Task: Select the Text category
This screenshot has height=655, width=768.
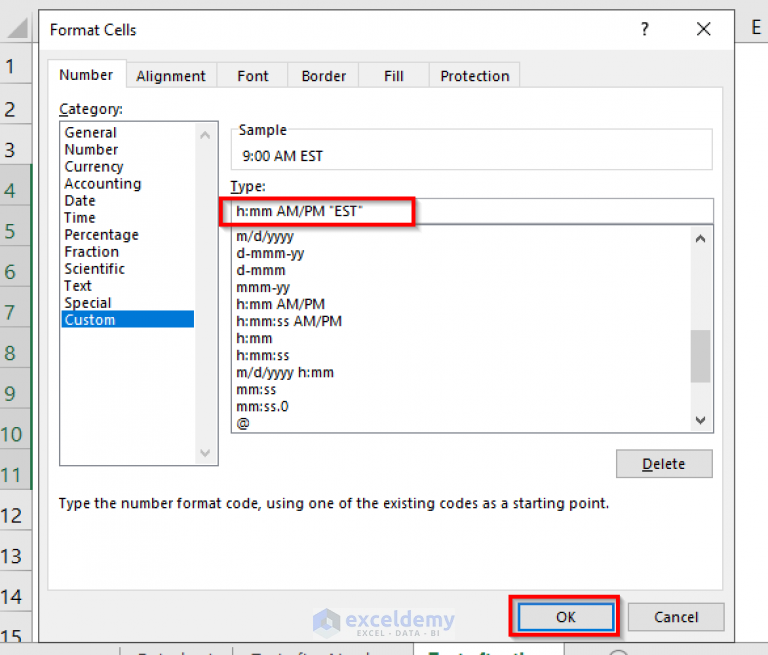Action: pyautogui.click(x=128, y=286)
